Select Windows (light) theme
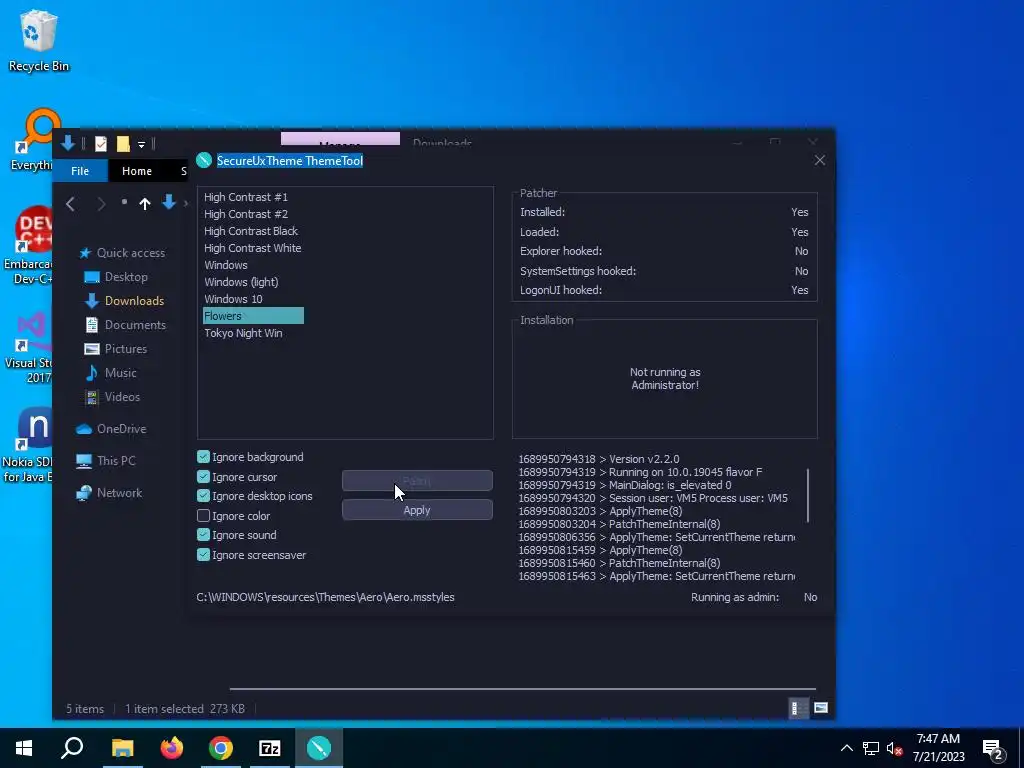Viewport: 1024px width, 768px height. point(241,281)
